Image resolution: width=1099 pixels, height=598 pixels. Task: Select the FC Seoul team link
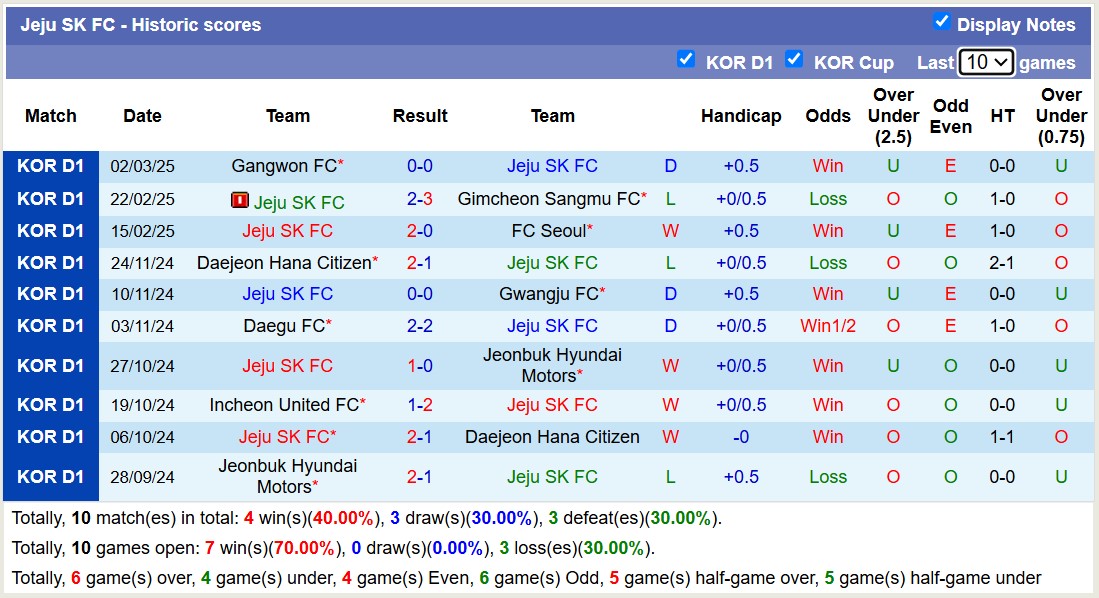[x=548, y=231]
